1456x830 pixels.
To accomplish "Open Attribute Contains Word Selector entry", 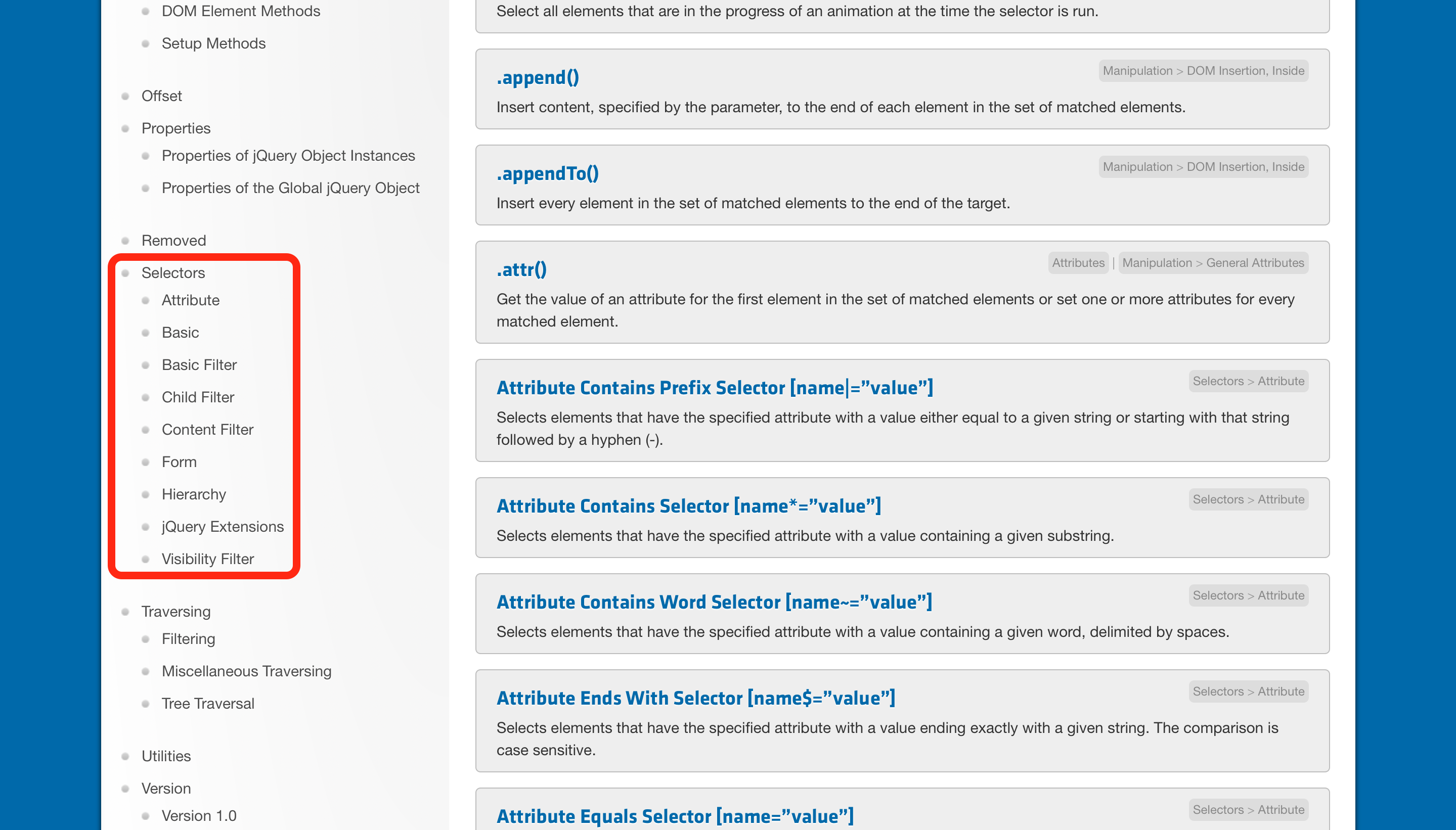I will pyautogui.click(x=714, y=602).
